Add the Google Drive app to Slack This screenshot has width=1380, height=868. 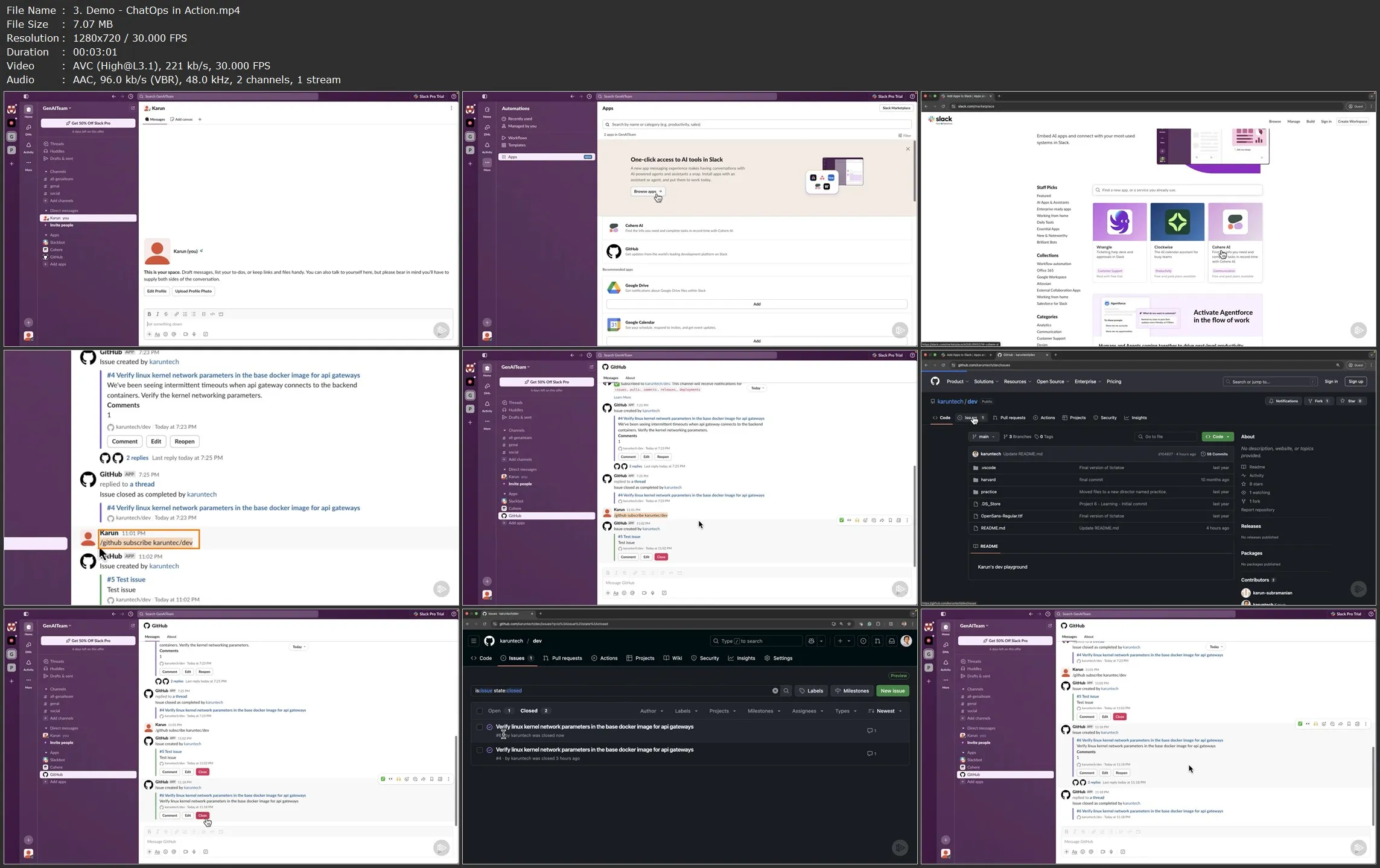(757, 304)
